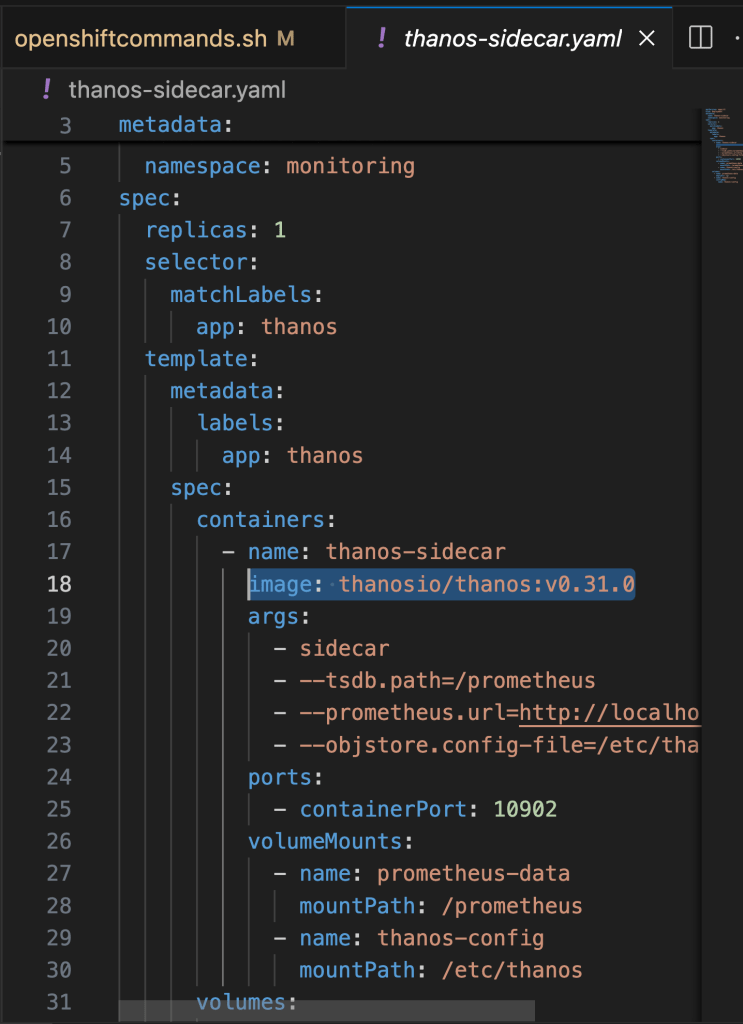The height and width of the screenshot is (1024, 743).
Task: Click line number 18 in the gutter
Action: pos(59,584)
